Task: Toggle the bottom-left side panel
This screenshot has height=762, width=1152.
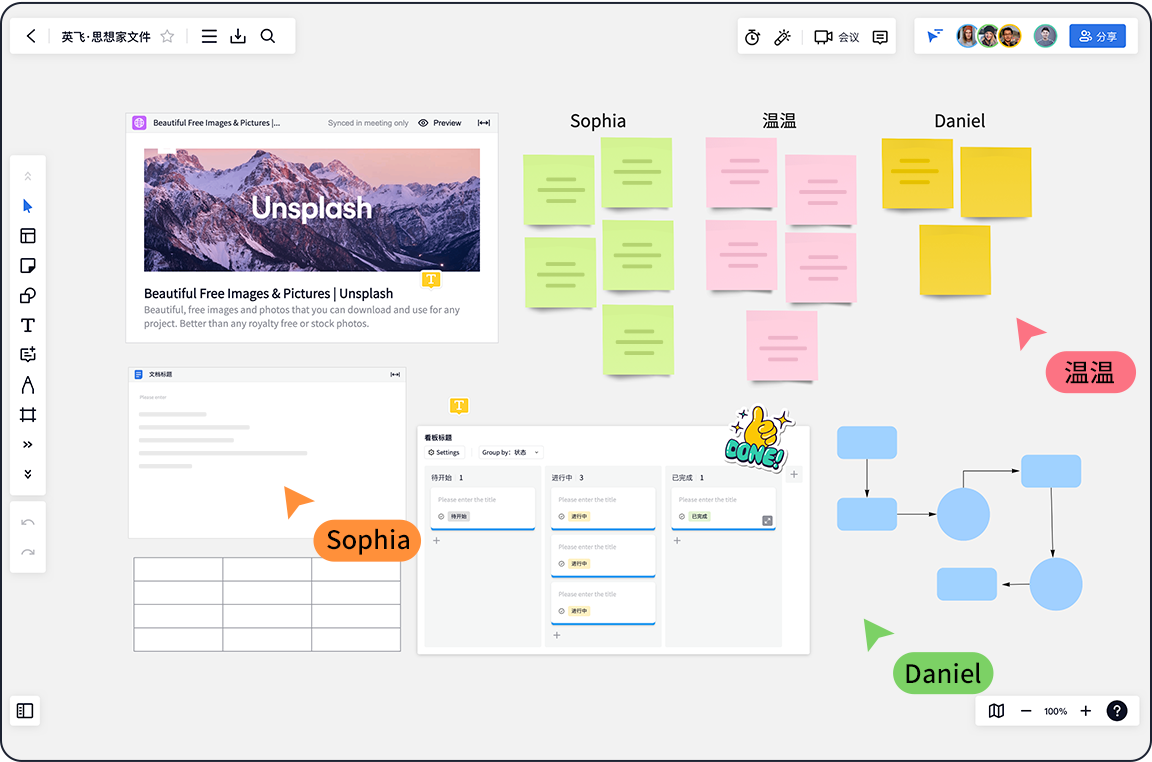Action: pos(25,711)
